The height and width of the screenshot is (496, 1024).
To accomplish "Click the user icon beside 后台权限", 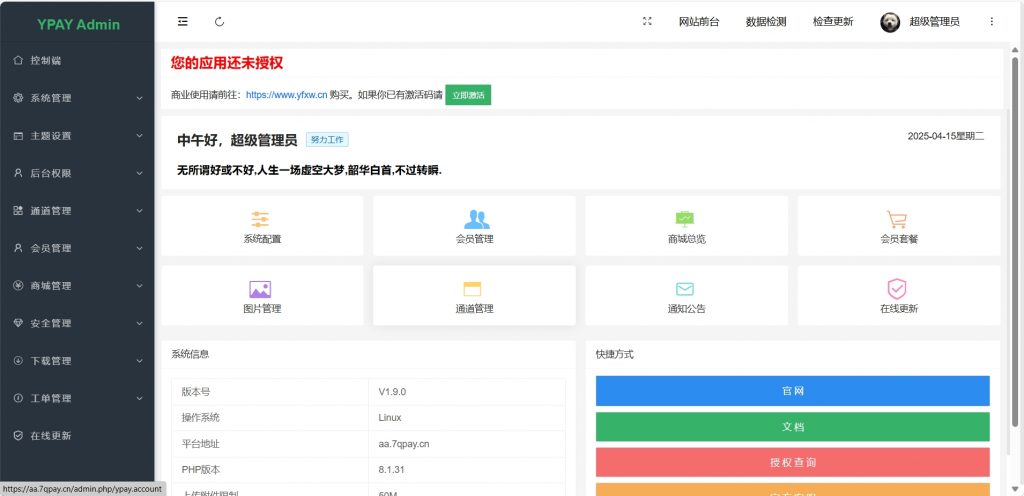I will point(18,173).
